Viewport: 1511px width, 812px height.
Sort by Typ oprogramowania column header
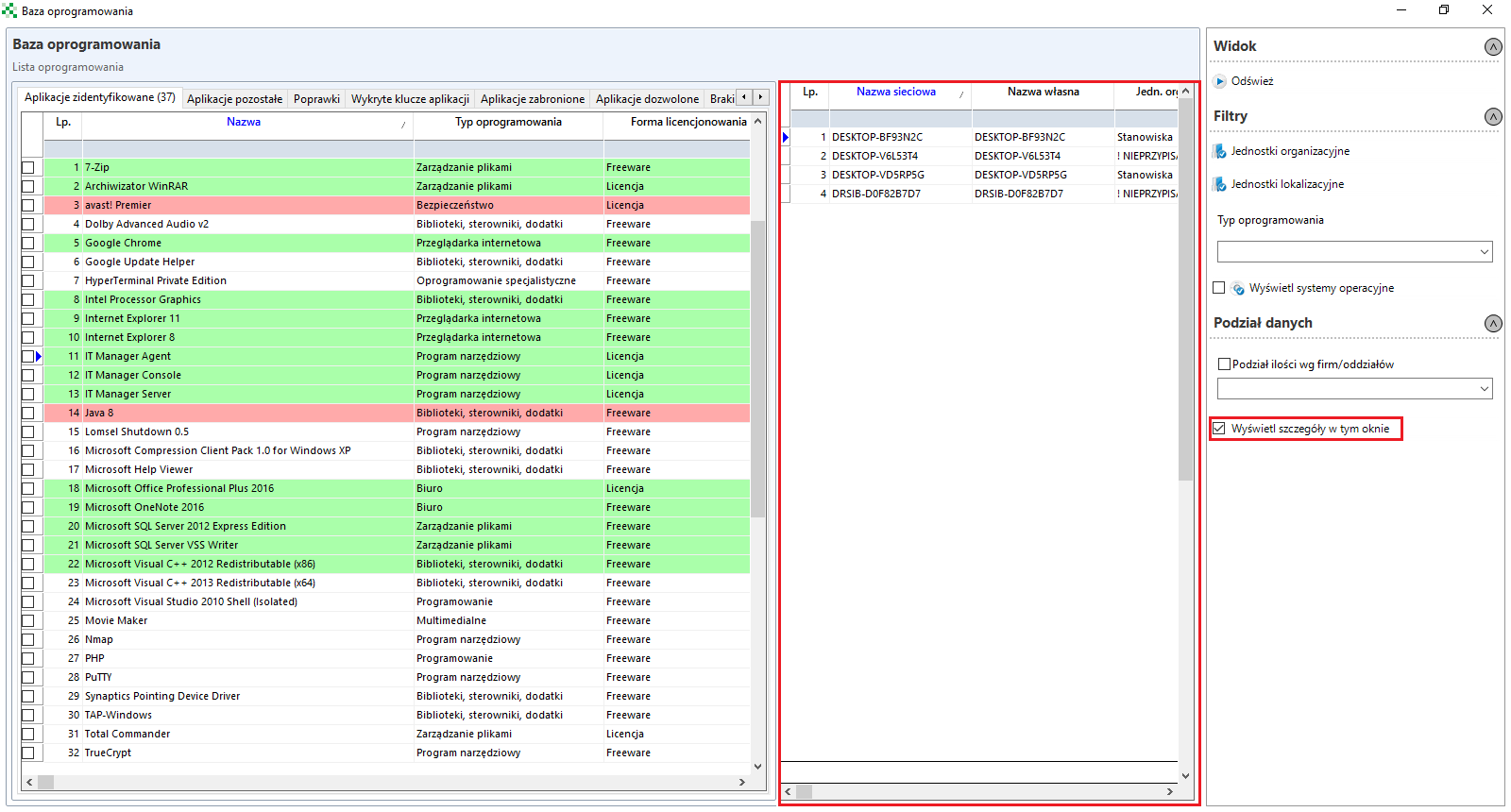coord(508,122)
